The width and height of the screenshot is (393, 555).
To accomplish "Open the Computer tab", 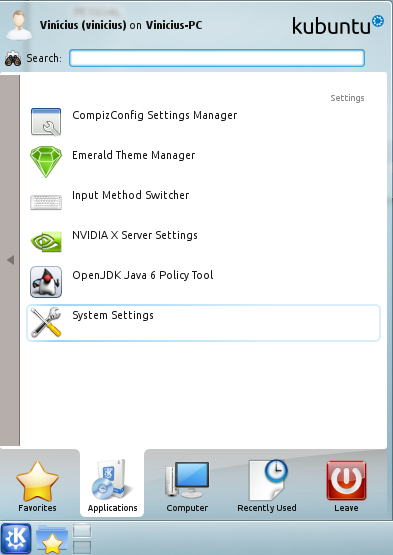I will [187, 486].
